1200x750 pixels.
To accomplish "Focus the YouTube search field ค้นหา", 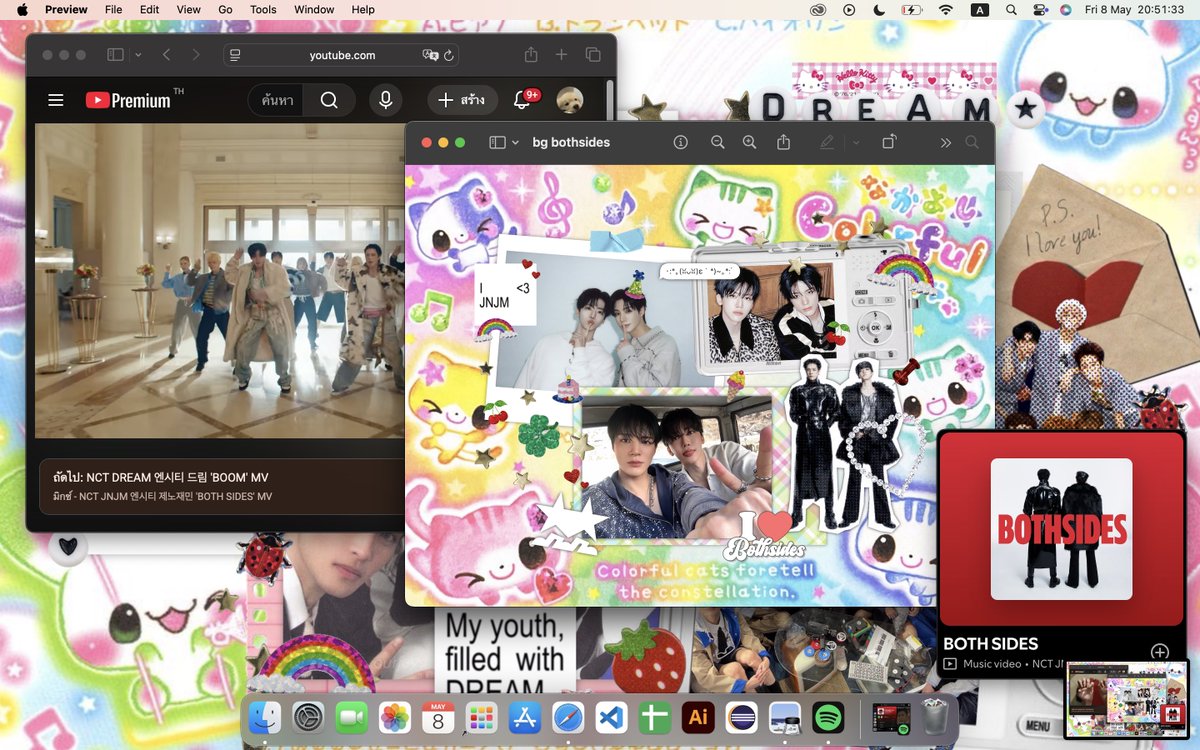I will click(277, 100).
